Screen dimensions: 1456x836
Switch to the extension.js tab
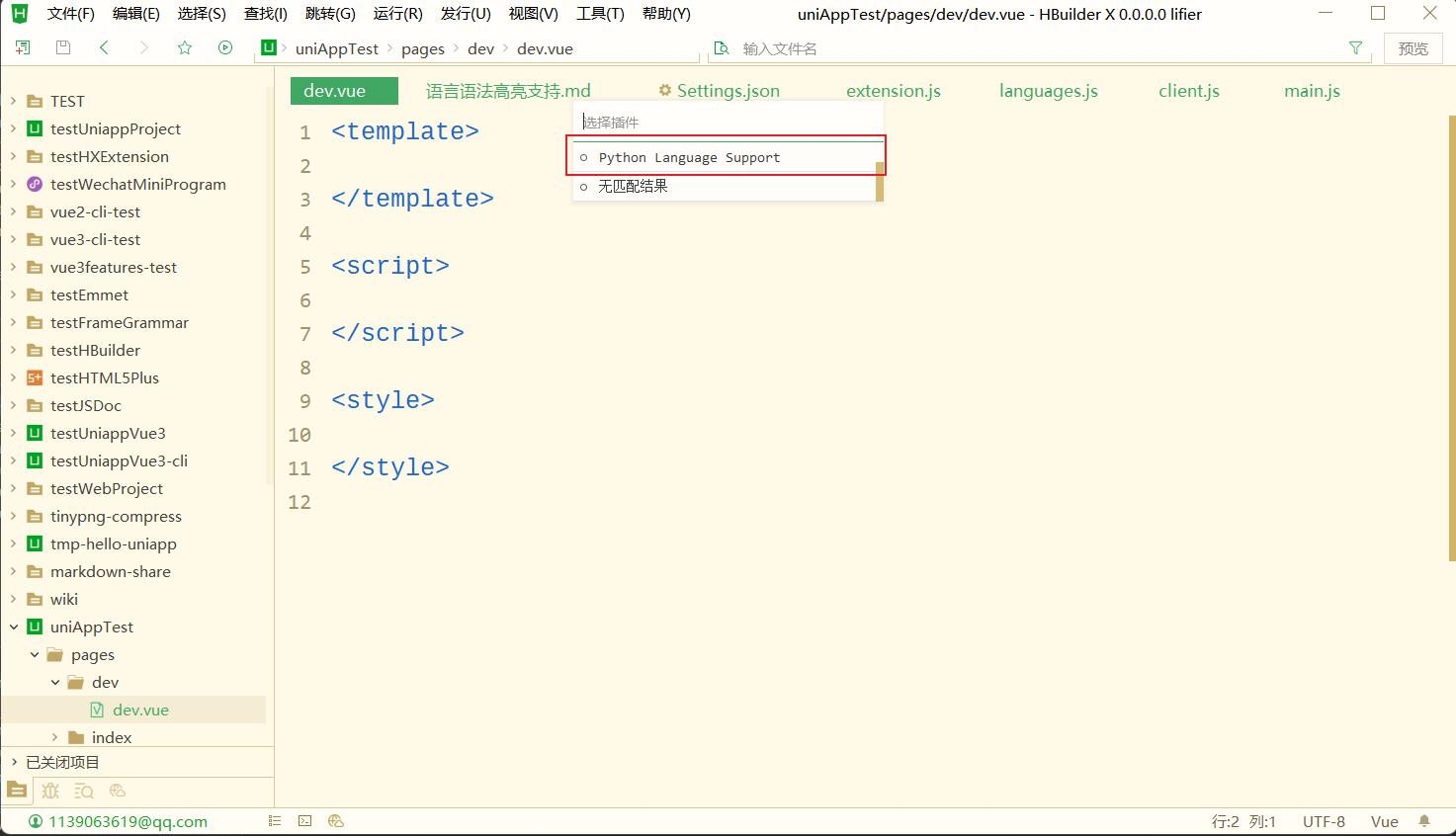[894, 91]
